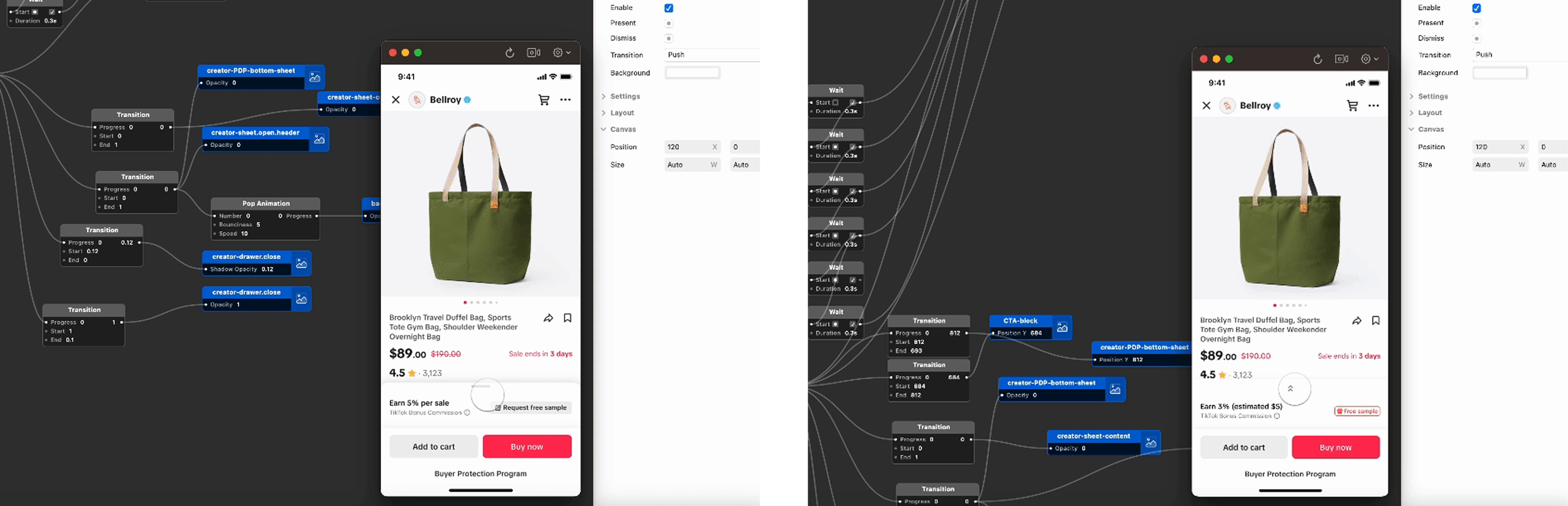Tap Buyer Protection Program text in left prototype
The height and width of the screenshot is (506, 1568).
(x=480, y=473)
